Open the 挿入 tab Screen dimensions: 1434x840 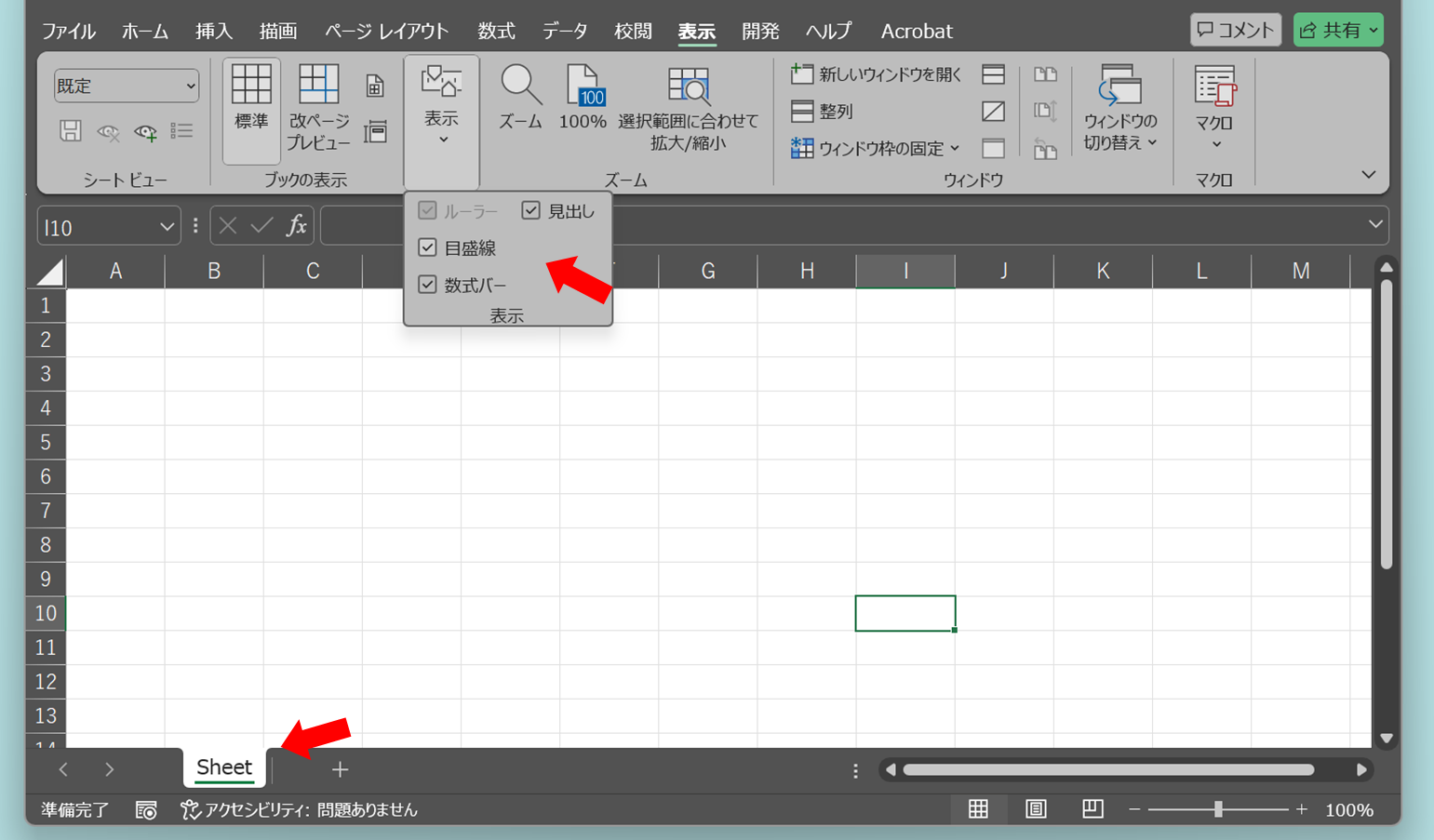point(214,31)
